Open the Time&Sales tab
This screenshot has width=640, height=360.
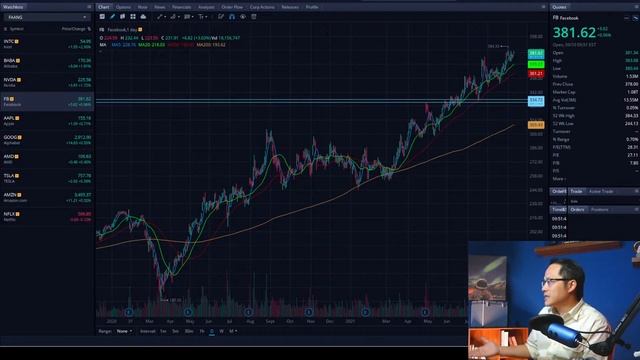559,209
